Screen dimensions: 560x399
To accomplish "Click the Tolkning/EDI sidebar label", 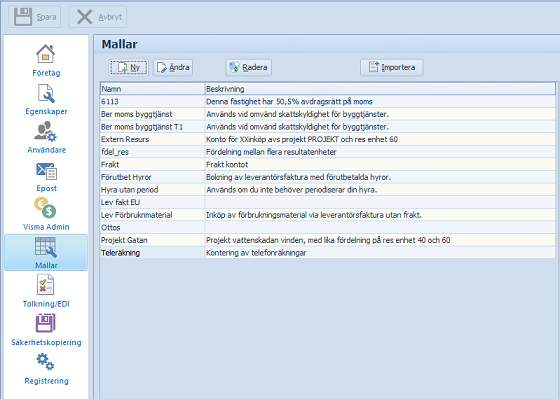I will pyautogui.click(x=46, y=304).
